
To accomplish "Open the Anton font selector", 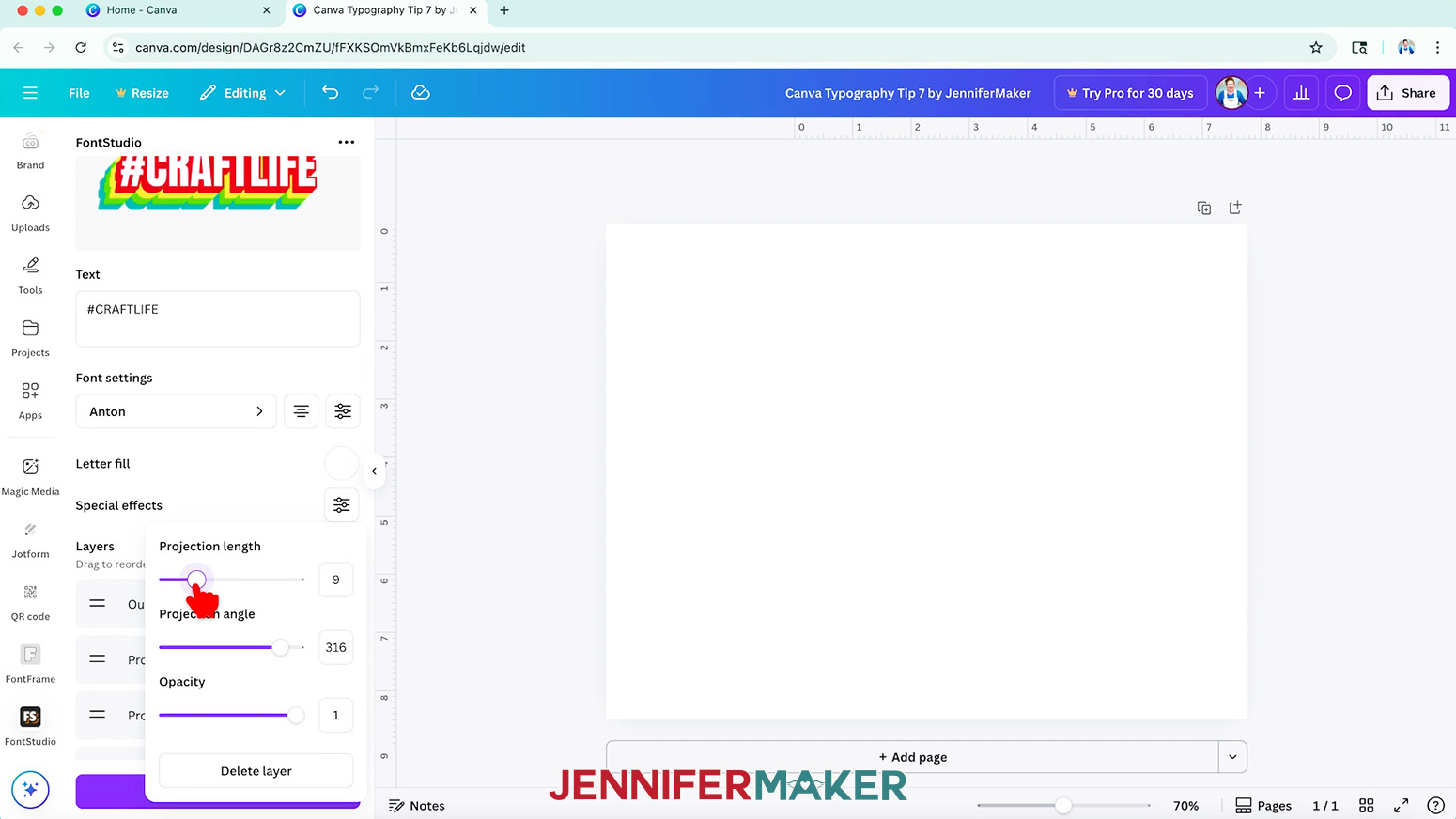I will tap(176, 411).
